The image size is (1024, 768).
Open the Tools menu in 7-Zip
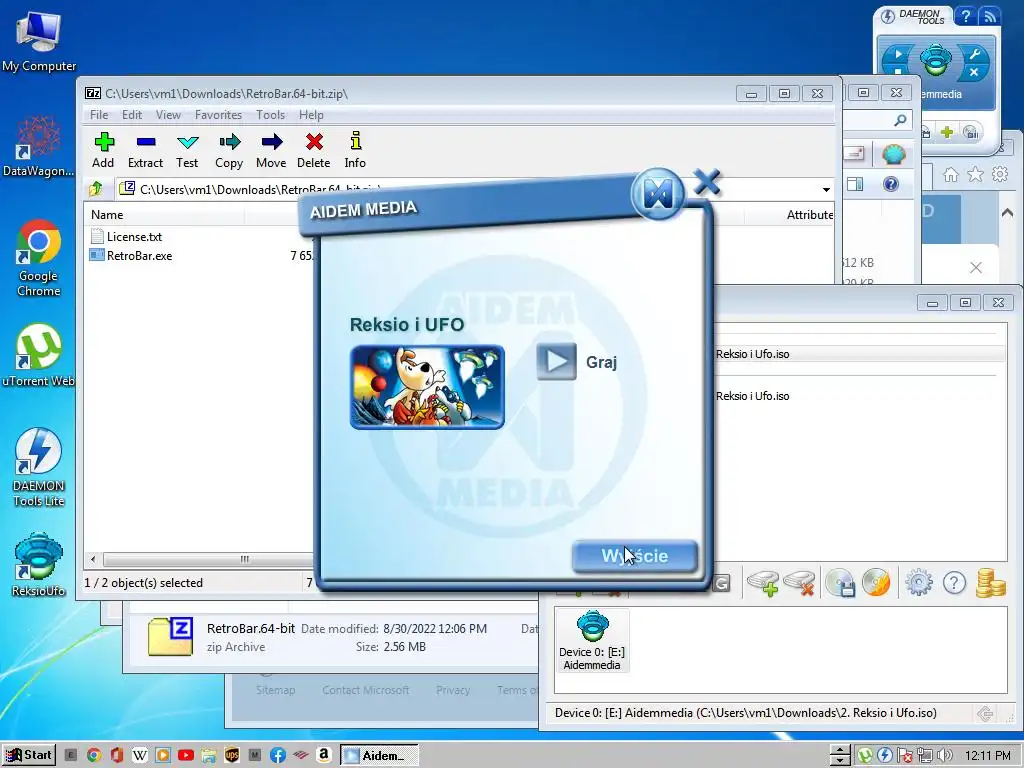click(270, 115)
